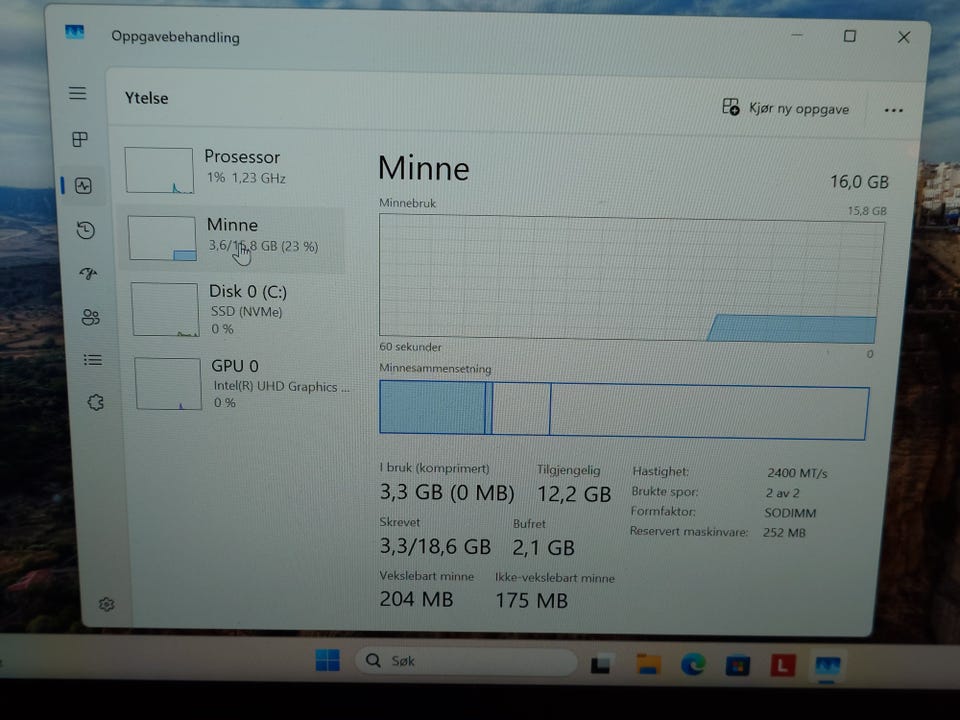960x720 pixels.
Task: Open Microsoft Edge from the taskbar
Action: click(693, 664)
